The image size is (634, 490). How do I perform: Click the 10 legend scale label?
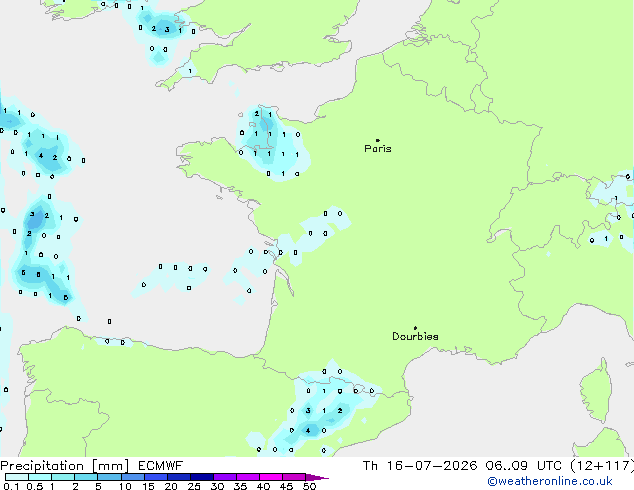[x=125, y=486]
